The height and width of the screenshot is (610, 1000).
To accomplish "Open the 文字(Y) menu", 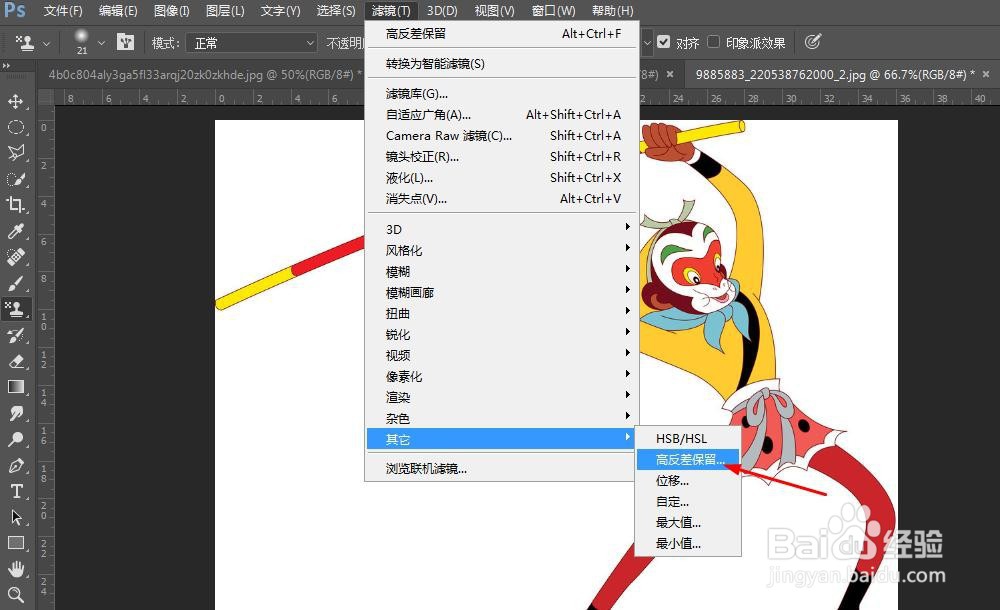I will pyautogui.click(x=280, y=11).
